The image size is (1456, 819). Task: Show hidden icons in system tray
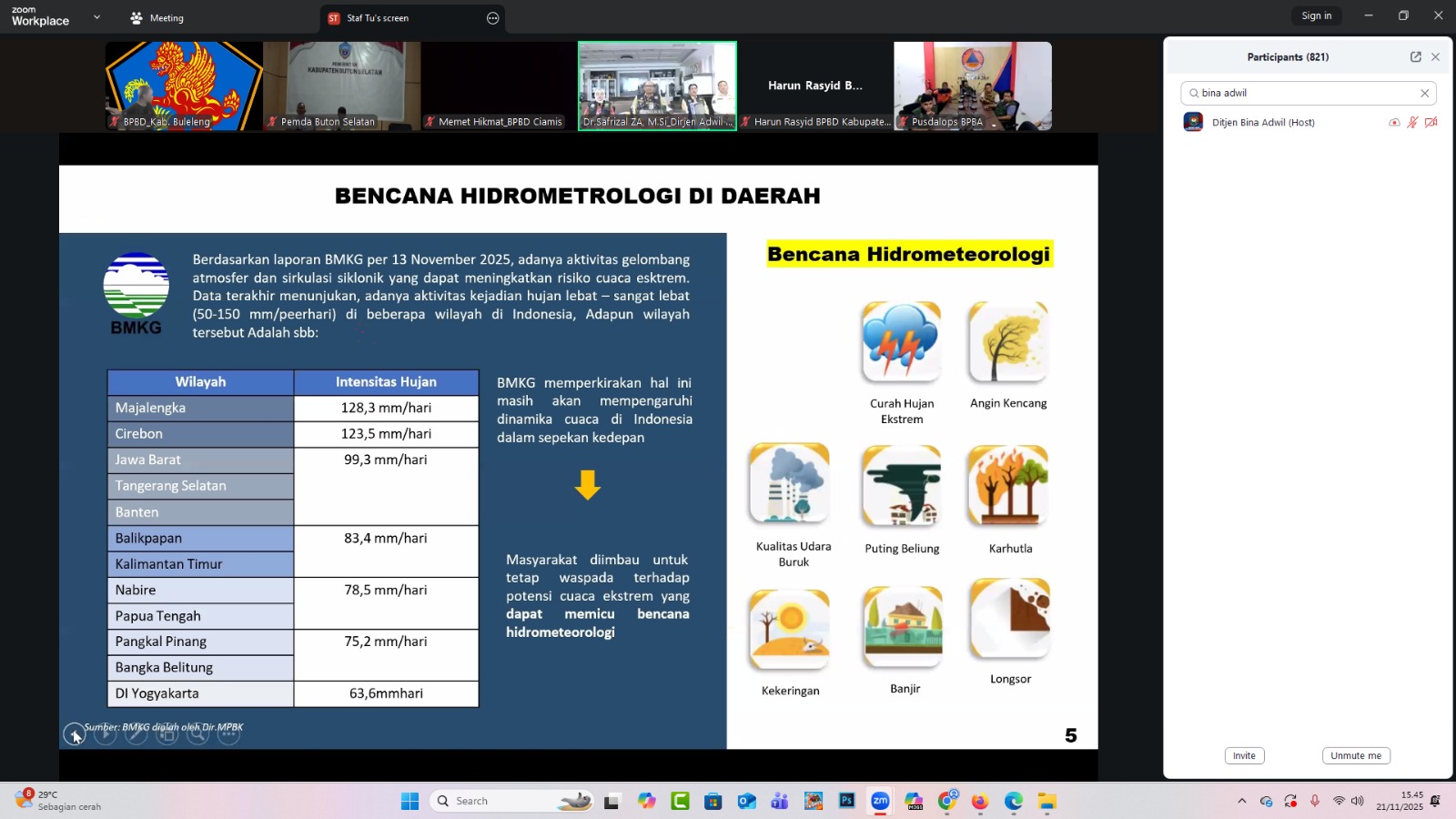click(x=1241, y=801)
